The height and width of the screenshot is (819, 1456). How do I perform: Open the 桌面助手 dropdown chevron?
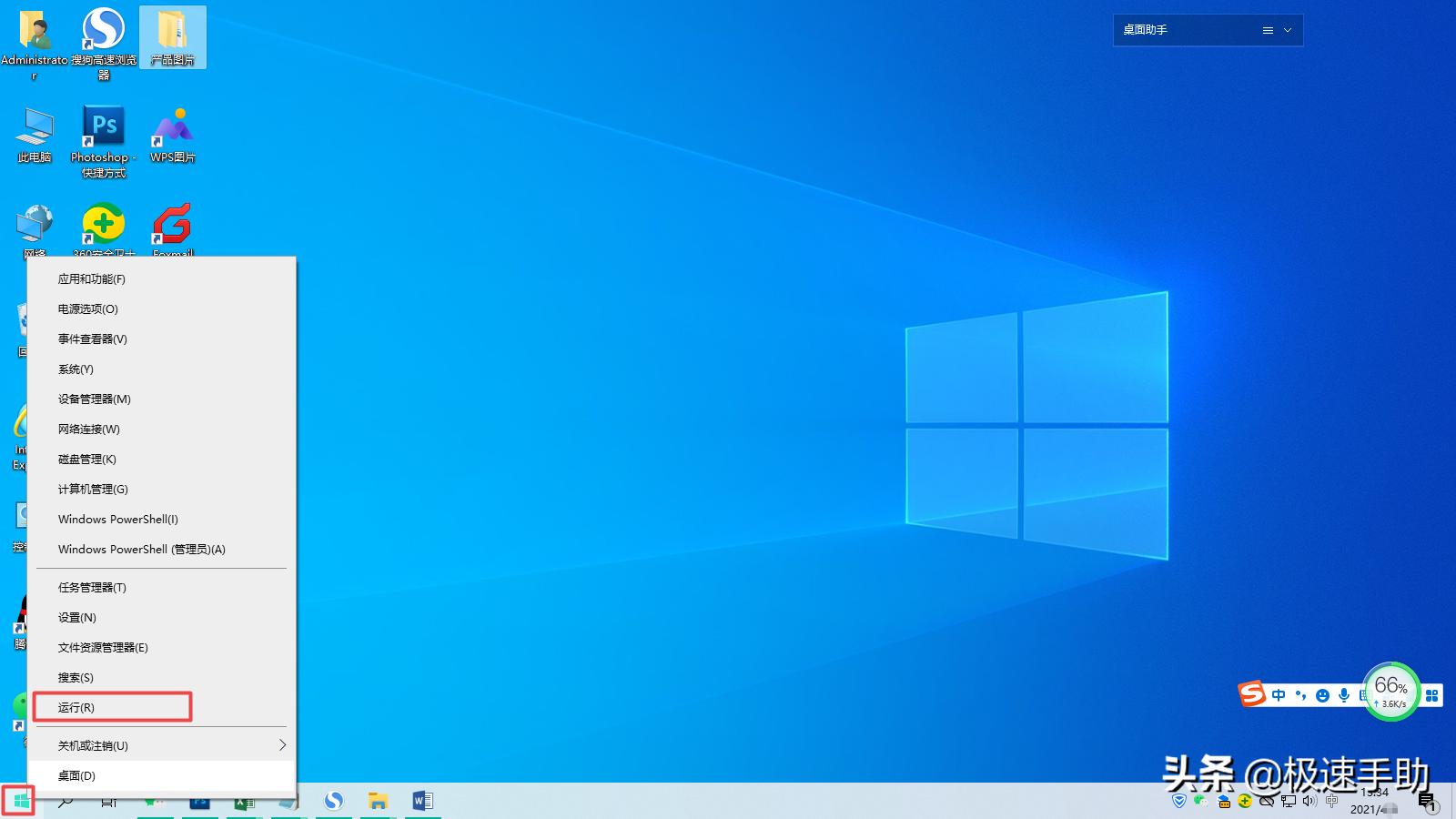1286,29
